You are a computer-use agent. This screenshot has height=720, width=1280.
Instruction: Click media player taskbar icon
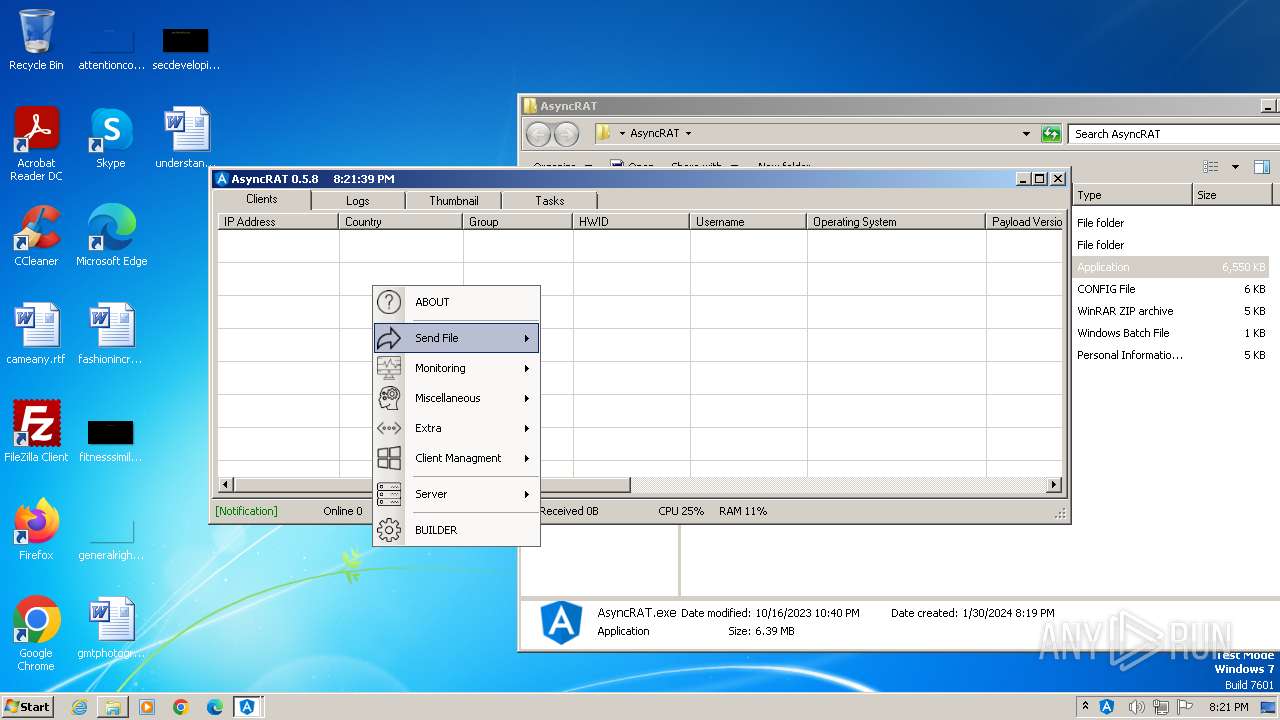[147, 707]
